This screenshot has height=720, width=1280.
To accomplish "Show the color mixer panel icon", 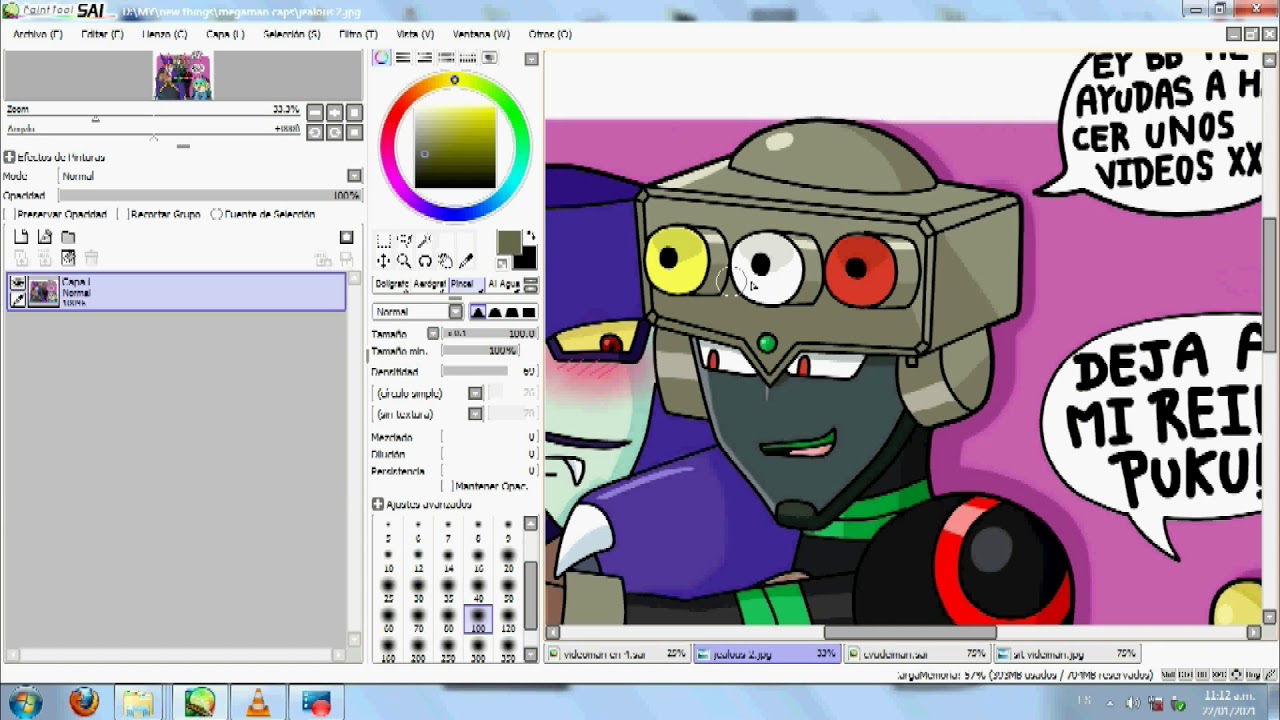I will click(446, 58).
